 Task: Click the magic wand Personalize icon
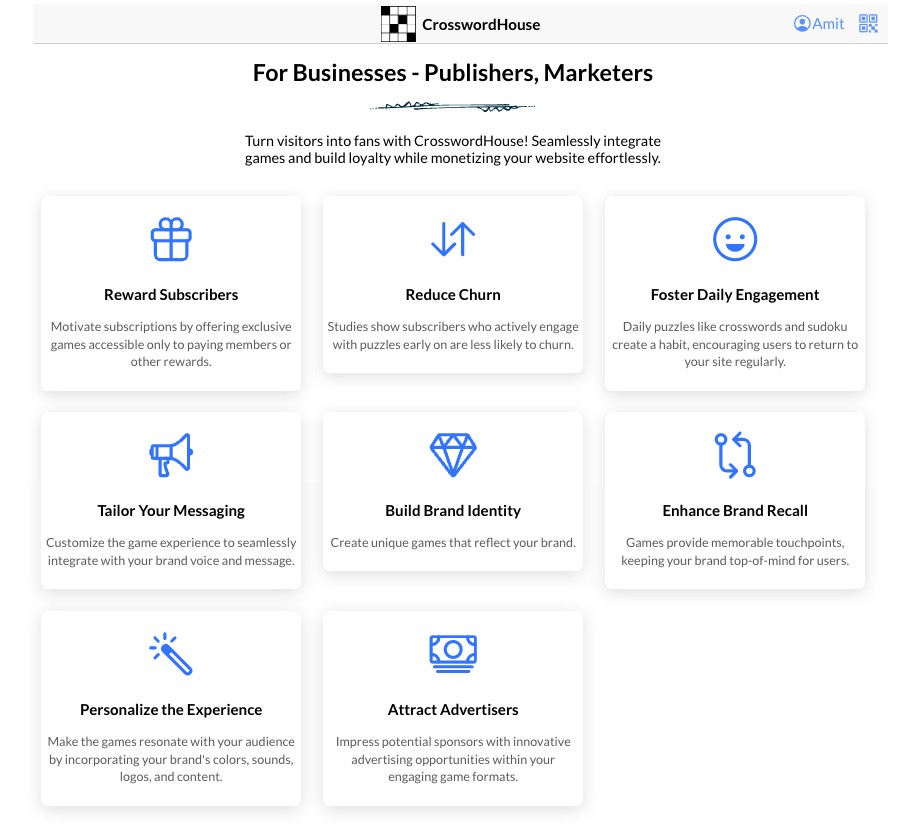point(171,654)
